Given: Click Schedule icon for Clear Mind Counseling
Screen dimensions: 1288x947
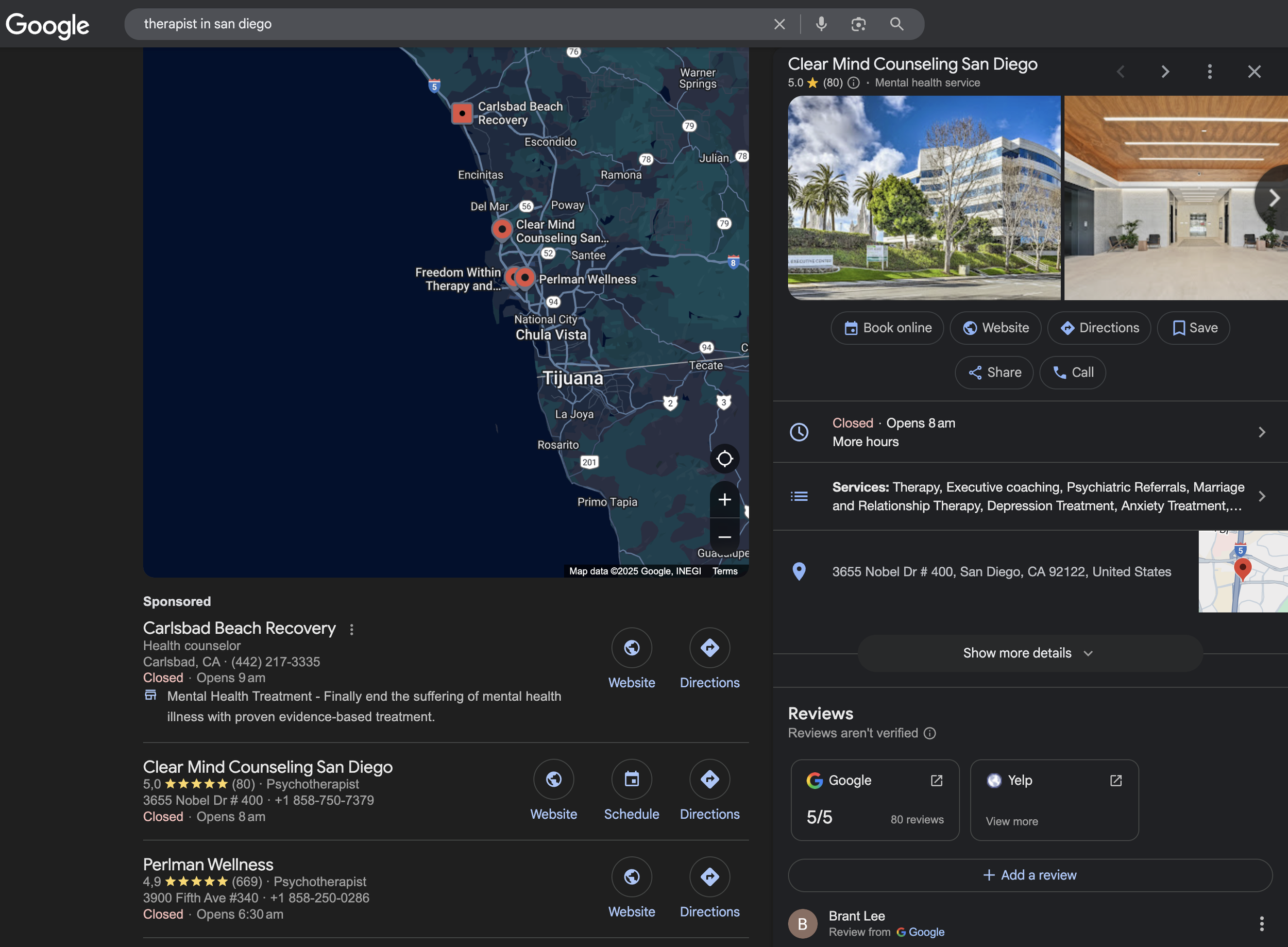Looking at the screenshot, I should (x=631, y=779).
